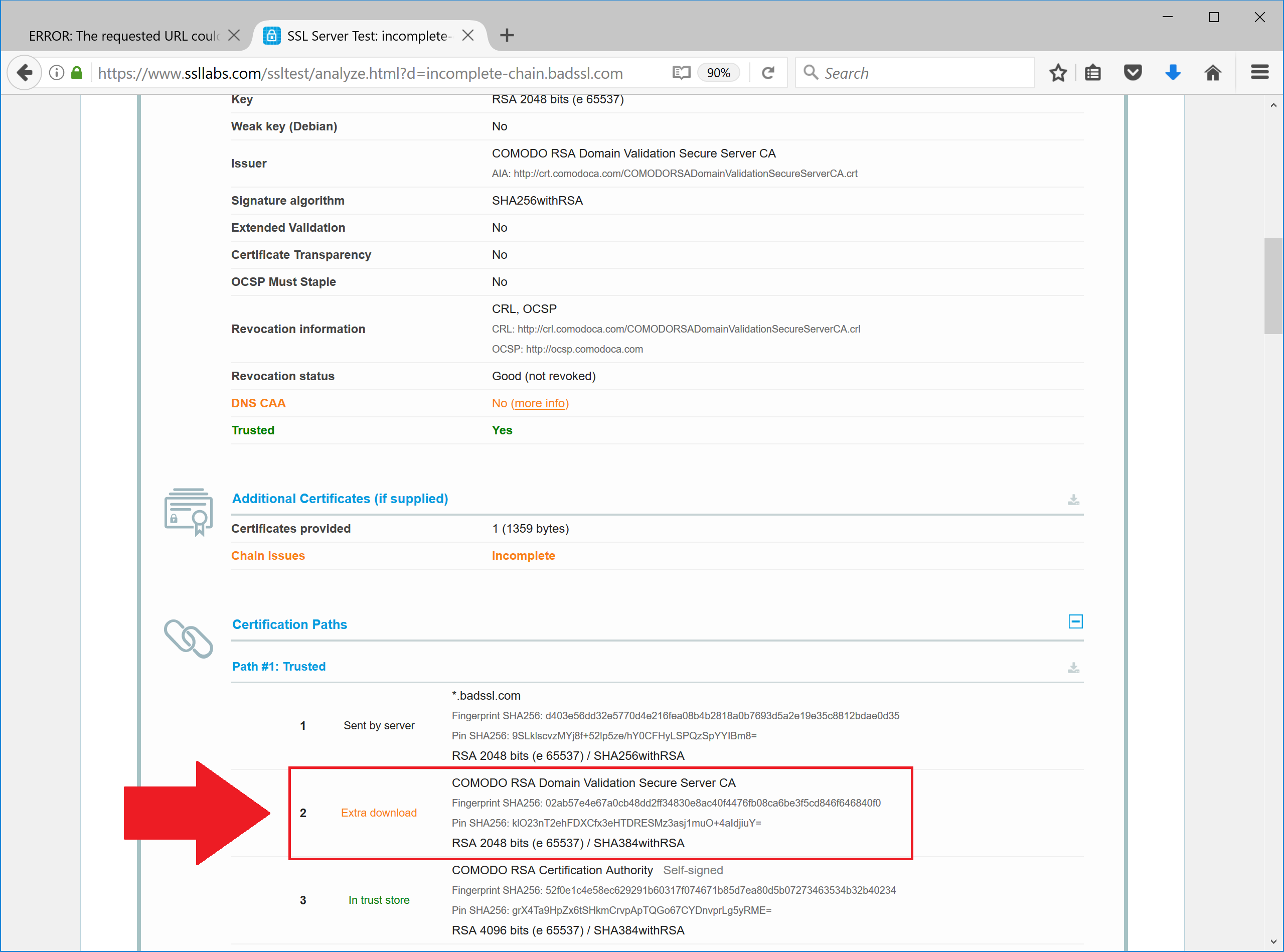Click the chain link section icon
Screen dimensions: 1284x952
click(x=188, y=639)
